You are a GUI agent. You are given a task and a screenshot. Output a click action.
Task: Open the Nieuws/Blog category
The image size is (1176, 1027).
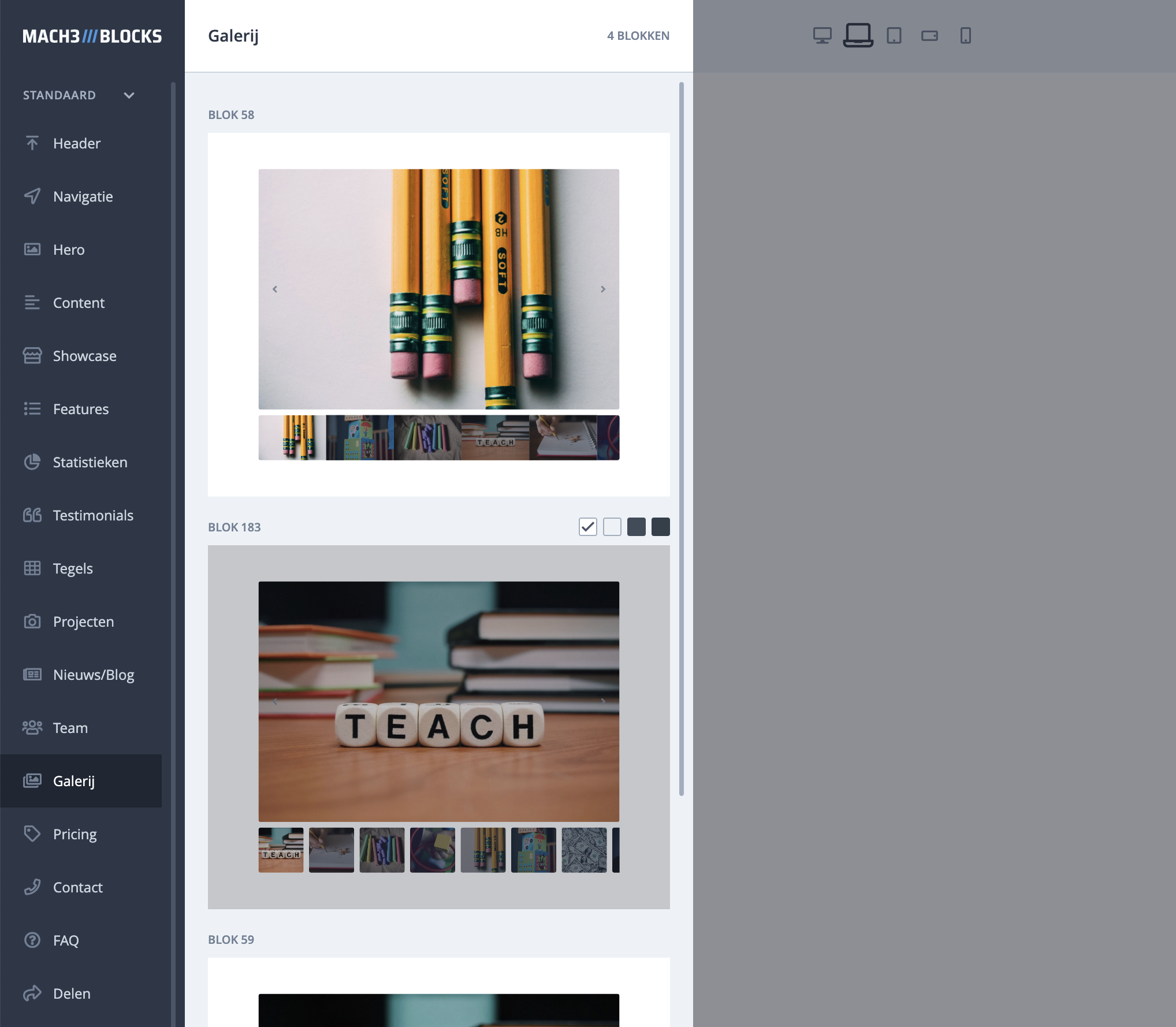coord(93,675)
